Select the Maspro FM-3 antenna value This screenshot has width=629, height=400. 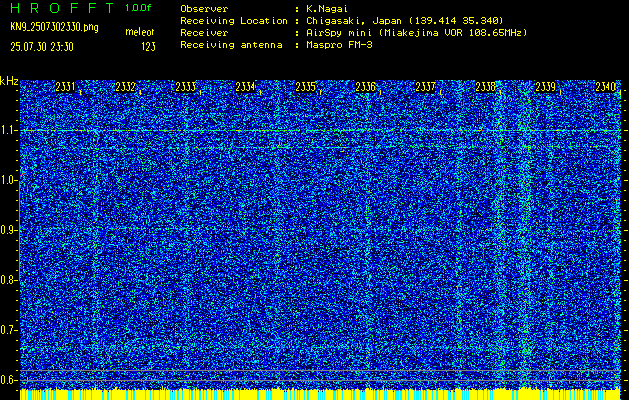click(x=339, y=45)
